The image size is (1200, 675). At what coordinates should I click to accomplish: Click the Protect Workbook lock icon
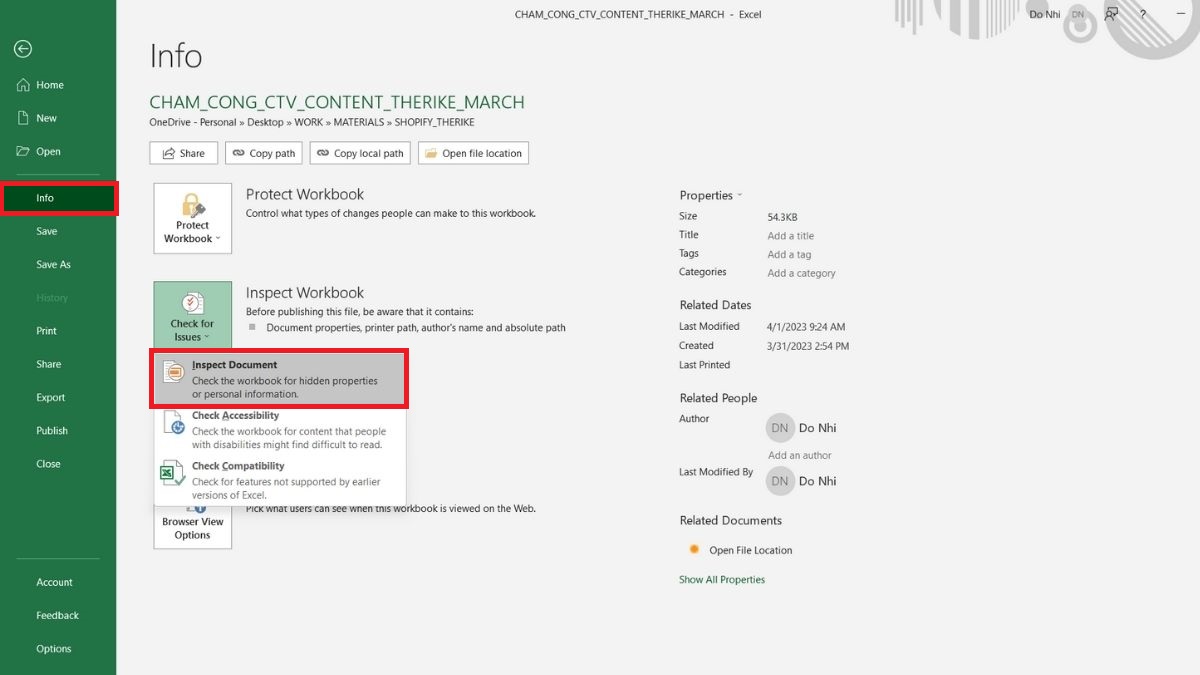pyautogui.click(x=192, y=208)
